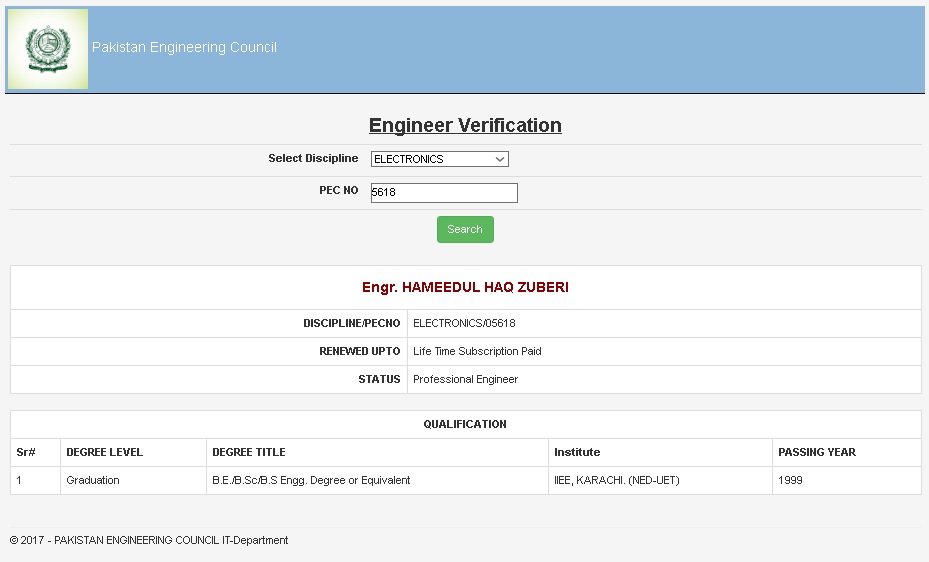Select the engineer name Hameedul Haq Zuberi

465,287
